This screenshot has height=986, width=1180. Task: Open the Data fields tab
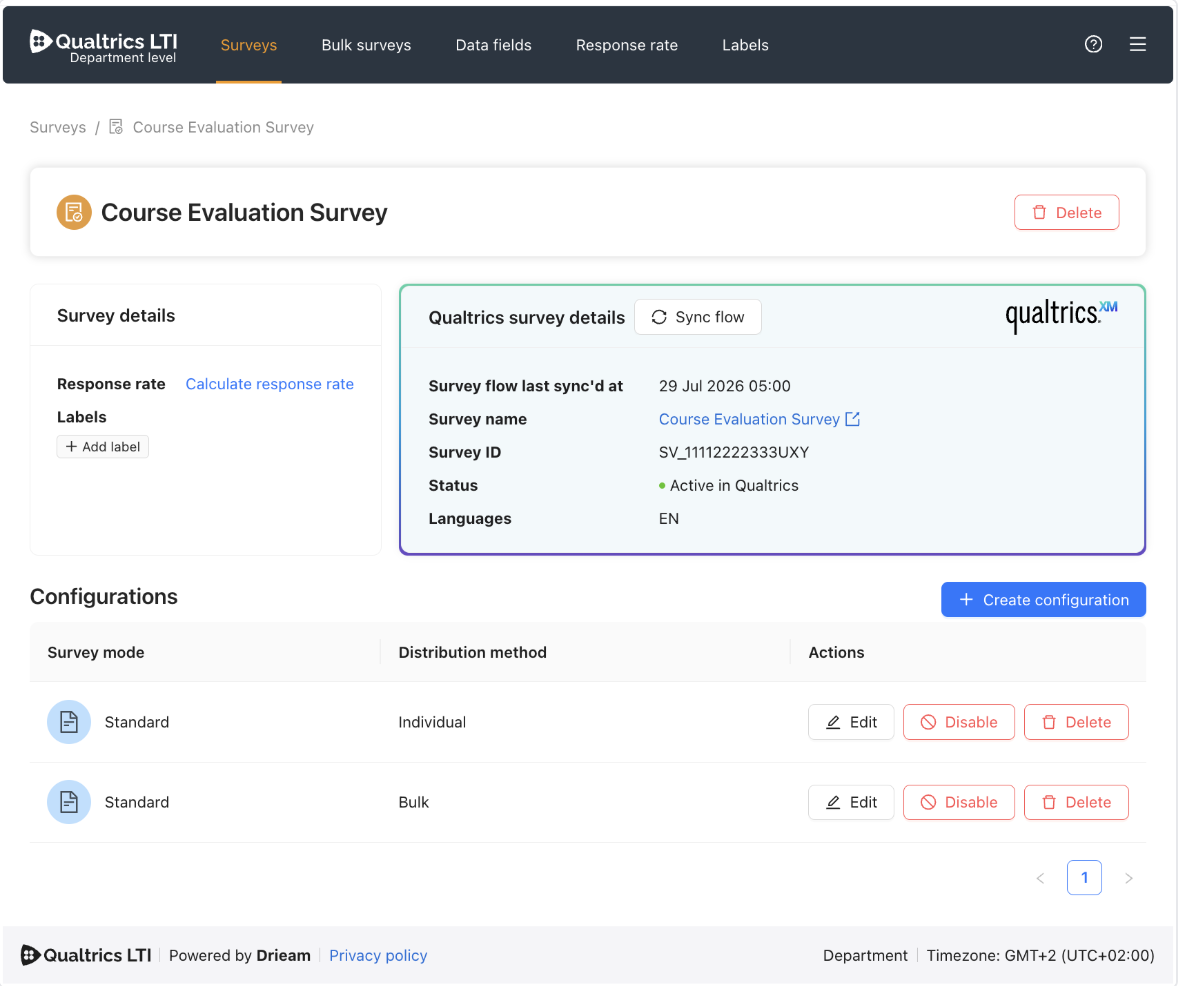click(x=493, y=45)
